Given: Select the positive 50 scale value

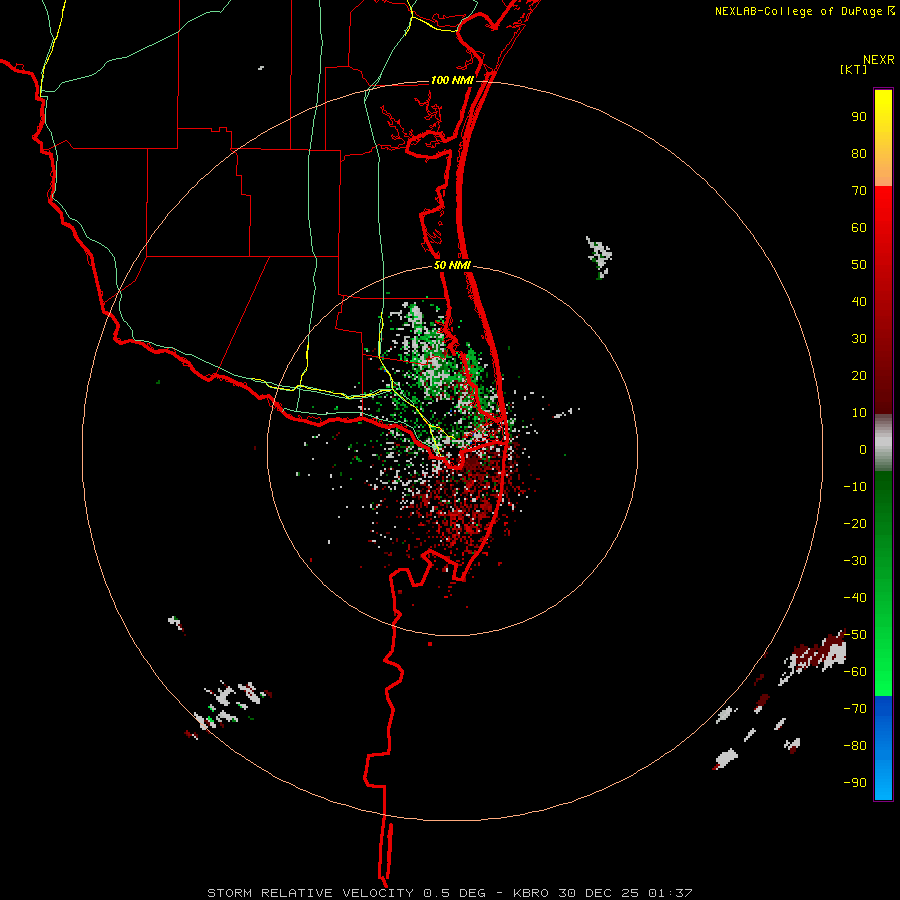Looking at the screenshot, I should (x=859, y=265).
